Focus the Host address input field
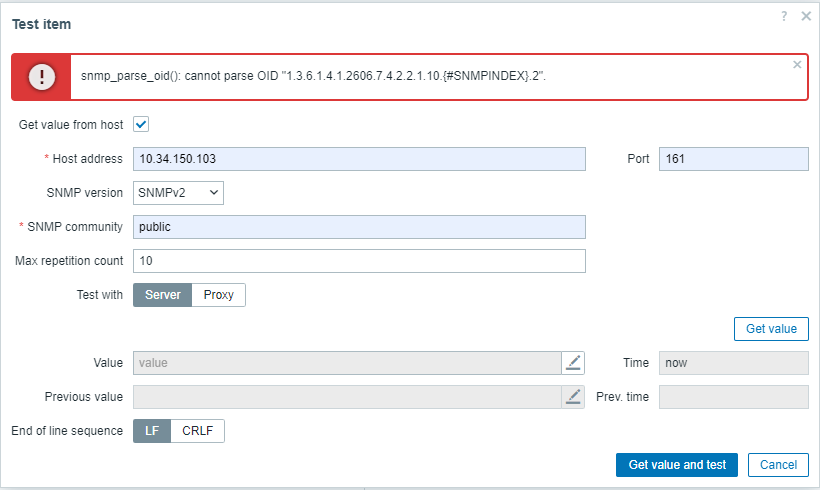820x490 pixels. pyautogui.click(x=359, y=159)
